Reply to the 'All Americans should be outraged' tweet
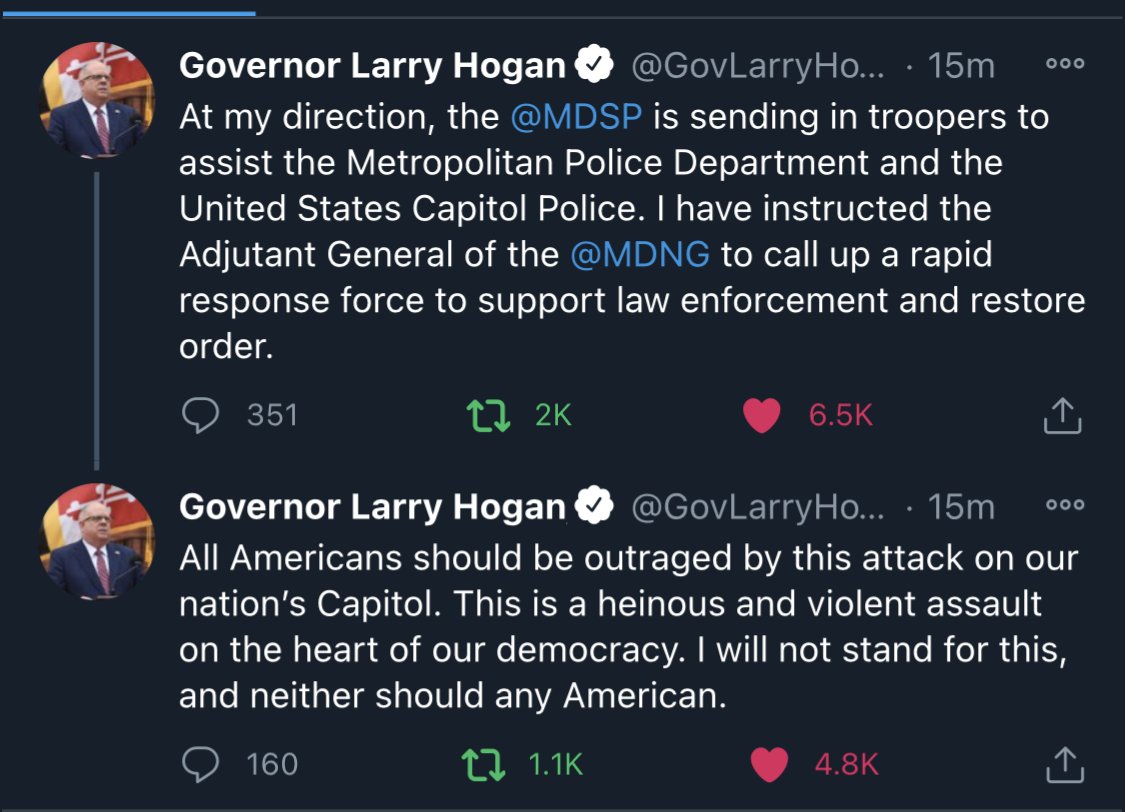The image size is (1125, 812). pos(200,764)
